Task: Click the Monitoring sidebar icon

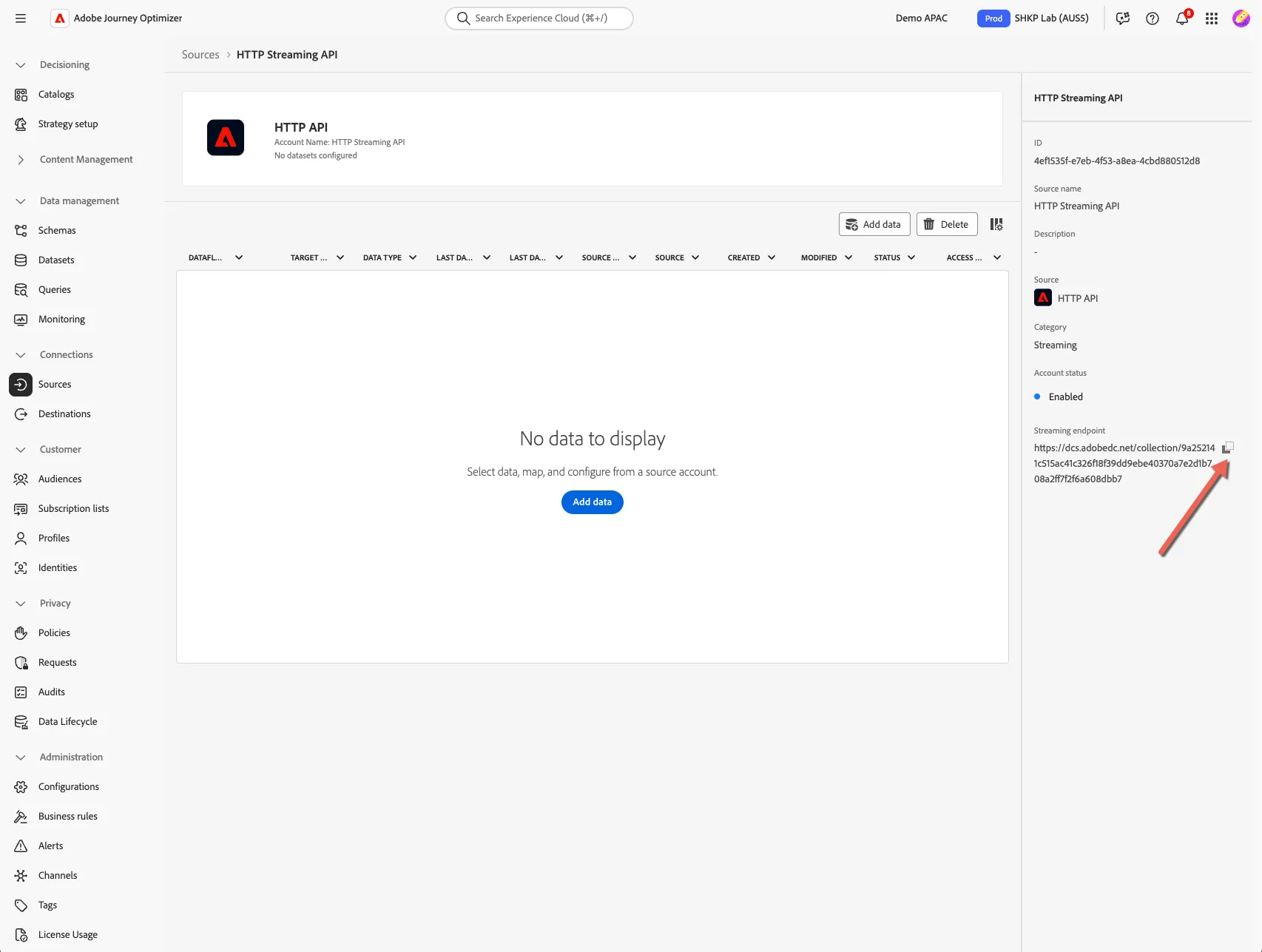Action: click(x=21, y=320)
